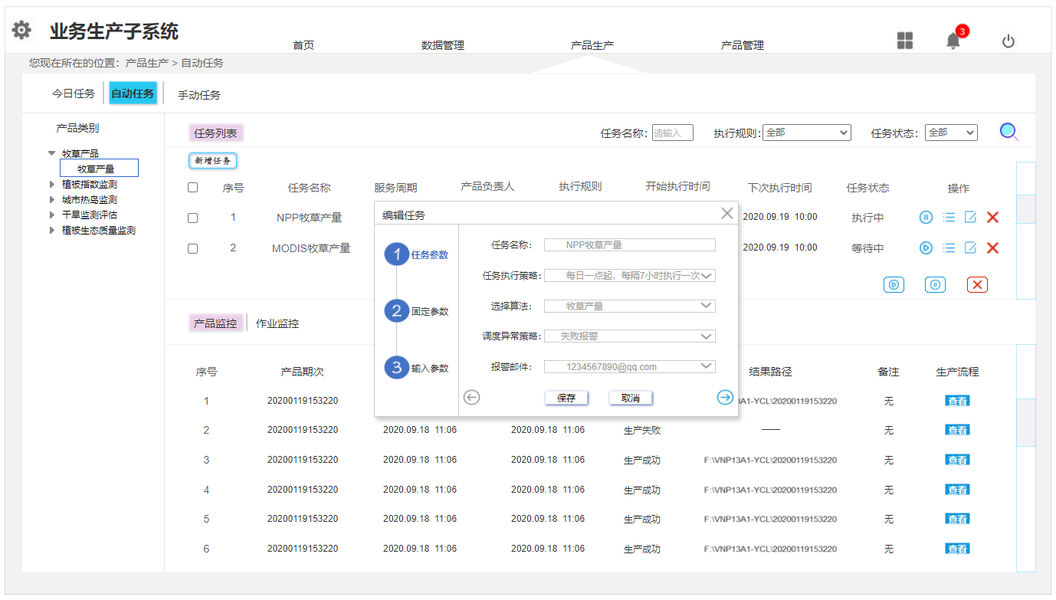Delete the MODIS牧草产量 task
Image resolution: width=1056 pixels, height=600 pixels.
[x=993, y=248]
